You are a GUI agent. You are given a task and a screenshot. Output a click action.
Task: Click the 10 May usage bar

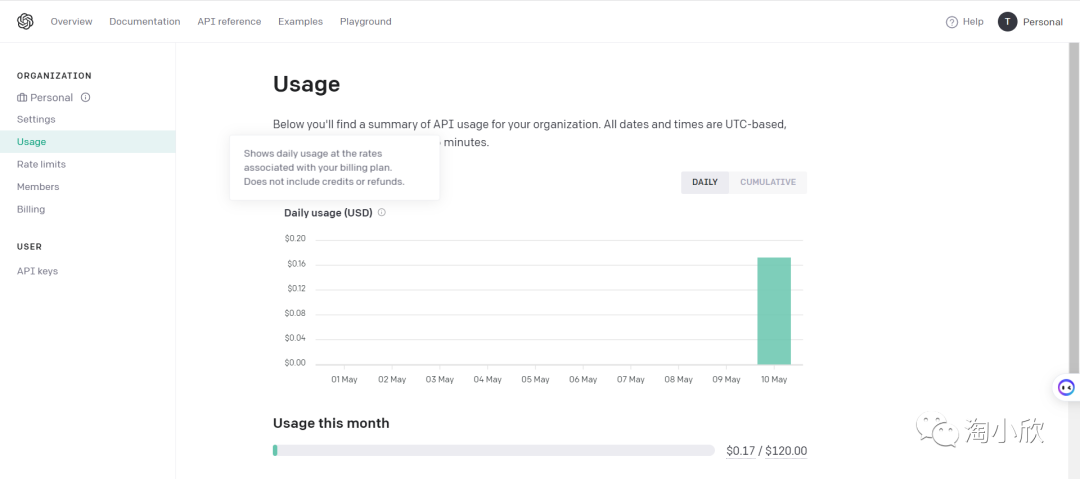774,311
